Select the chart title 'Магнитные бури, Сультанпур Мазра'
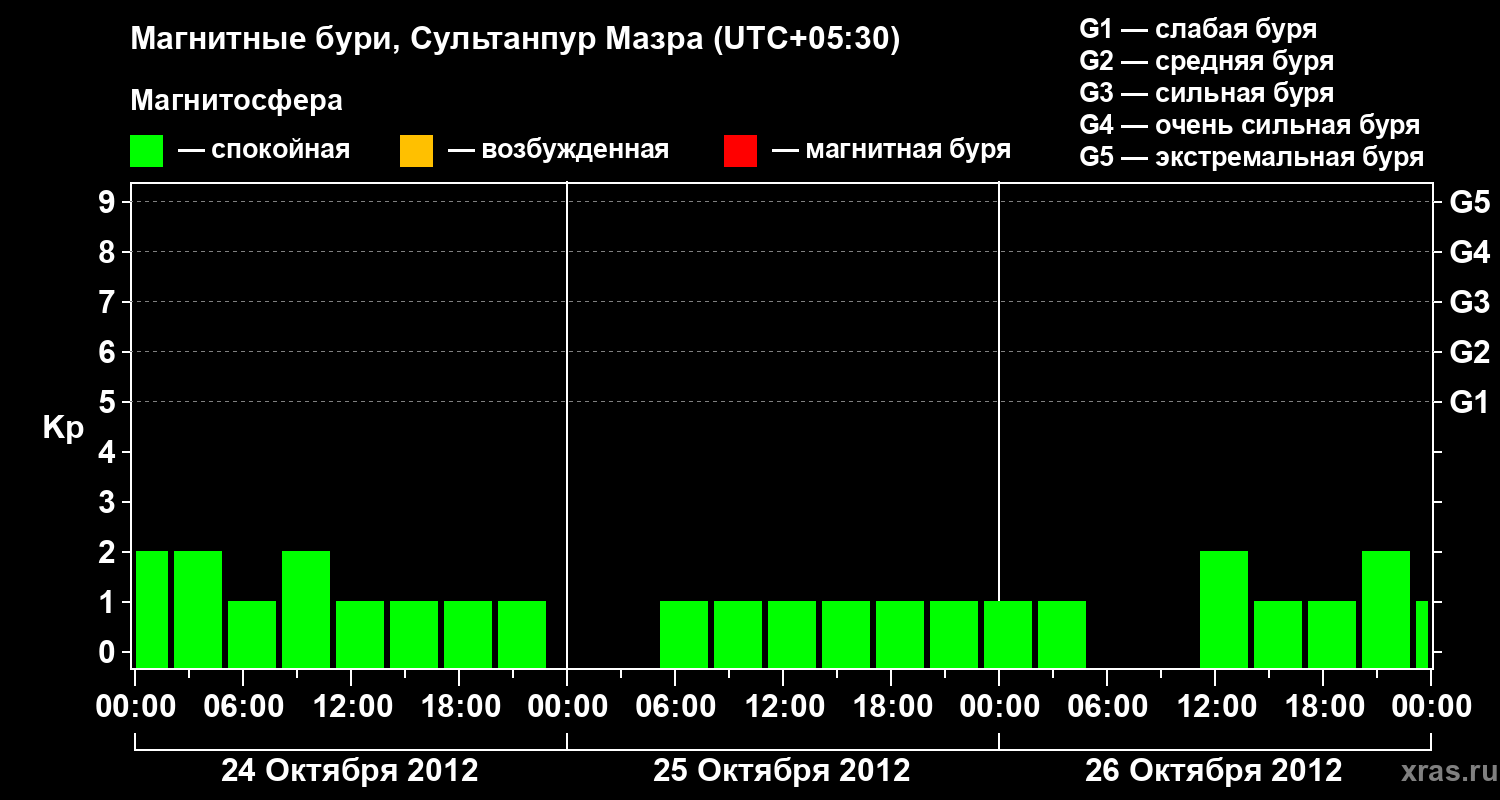The width and height of the screenshot is (1500, 800). point(415,41)
